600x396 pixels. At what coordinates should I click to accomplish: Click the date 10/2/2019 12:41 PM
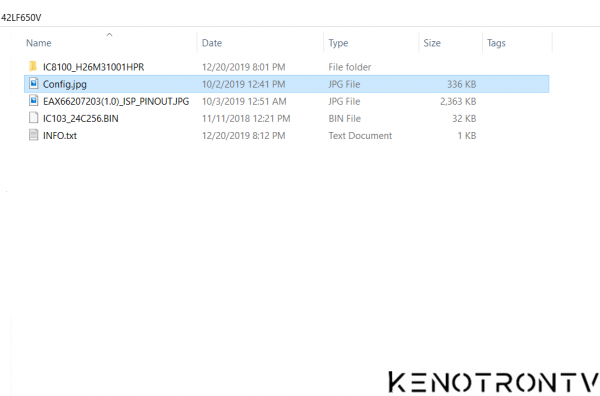(243, 84)
